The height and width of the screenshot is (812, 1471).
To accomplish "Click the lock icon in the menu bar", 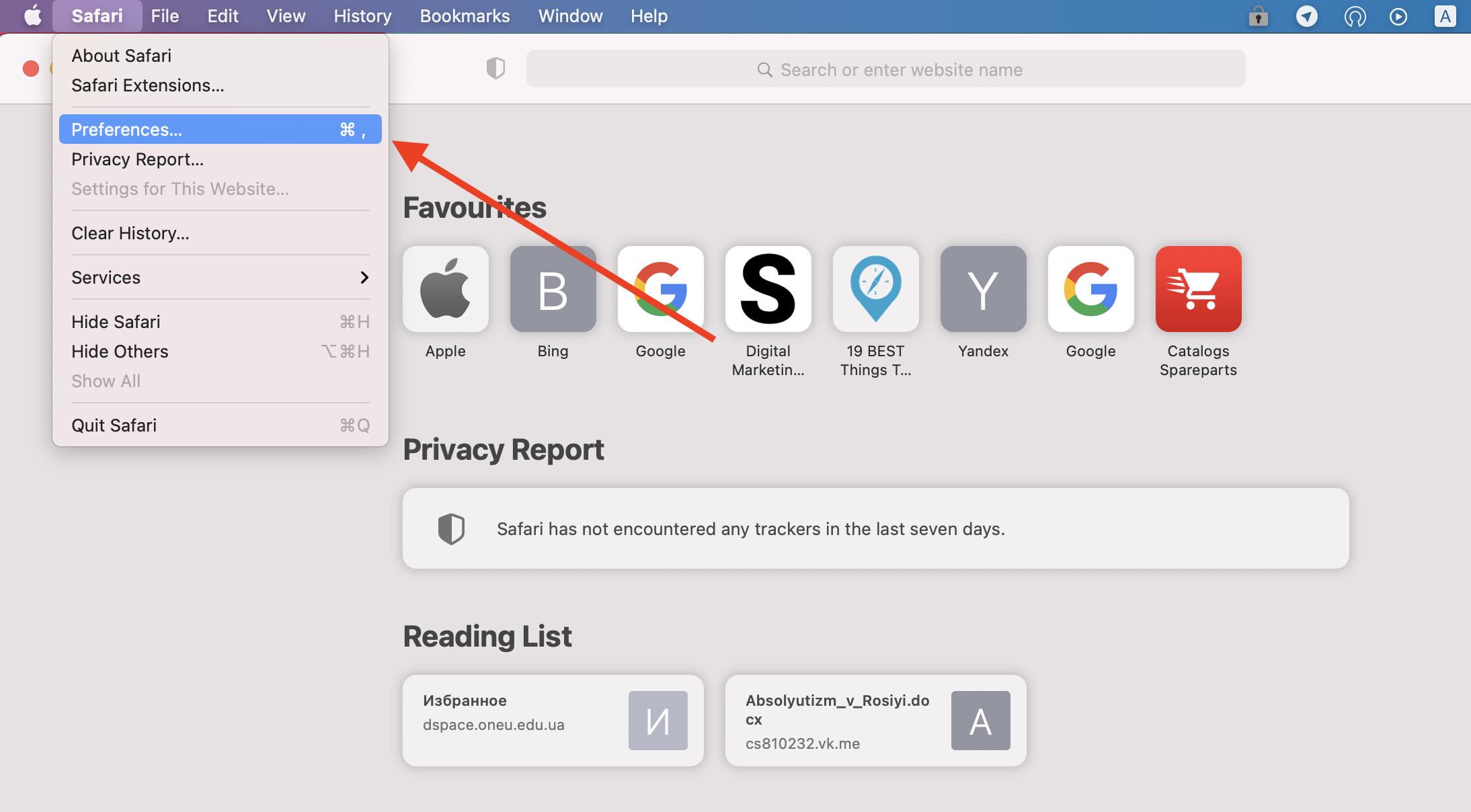I will click(x=1257, y=17).
